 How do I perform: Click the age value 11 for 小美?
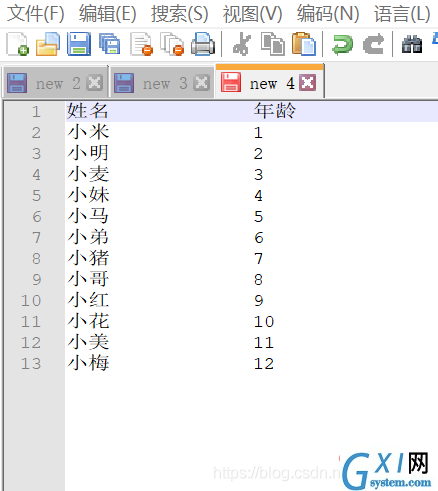[x=264, y=343]
